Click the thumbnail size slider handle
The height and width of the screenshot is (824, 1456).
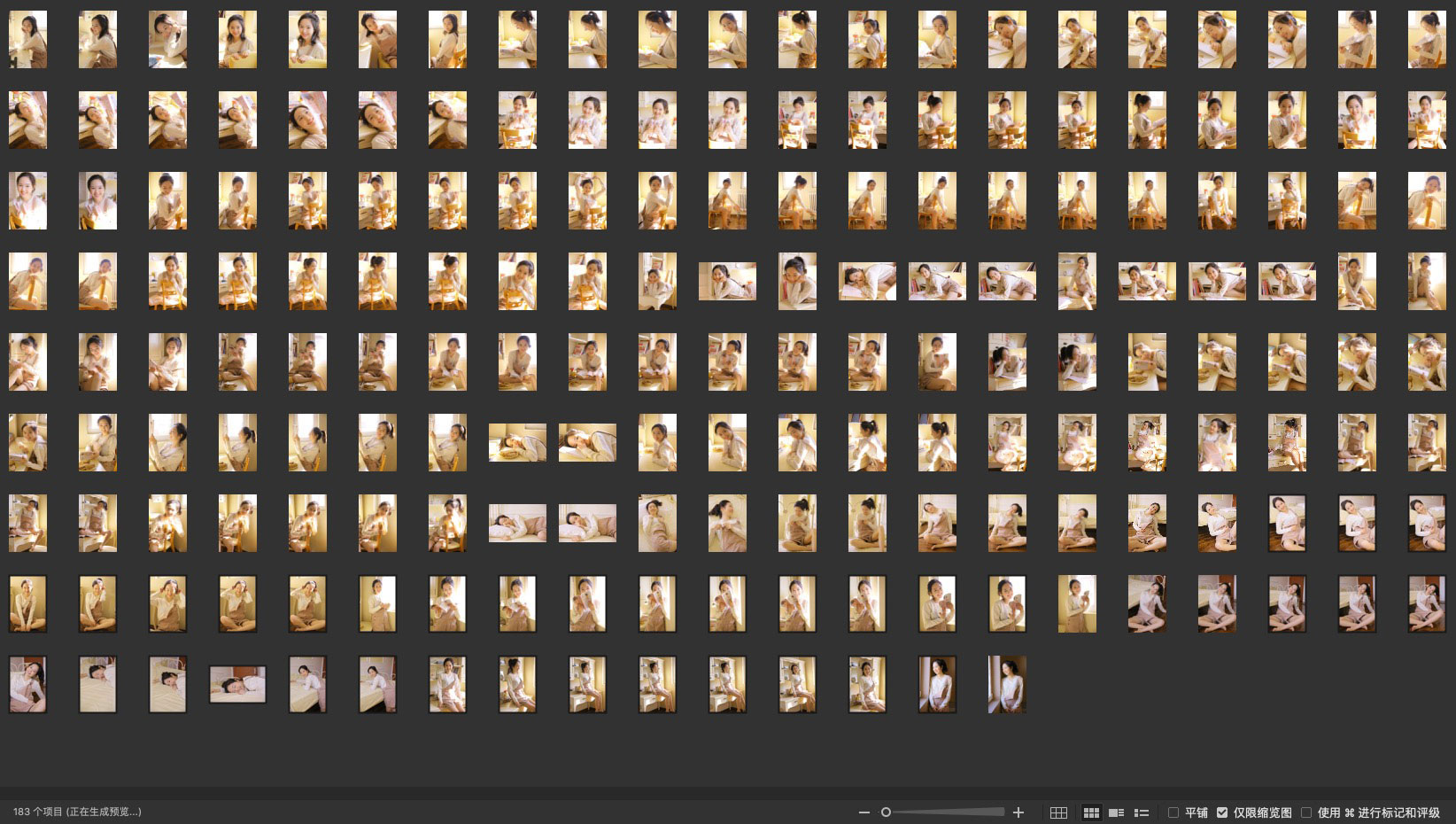[x=886, y=812]
